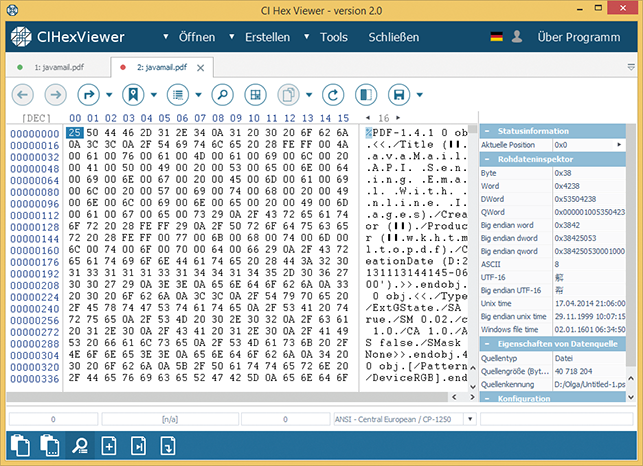Click the user profile icon
Viewport: 643px width, 466px height.
(x=517, y=37)
